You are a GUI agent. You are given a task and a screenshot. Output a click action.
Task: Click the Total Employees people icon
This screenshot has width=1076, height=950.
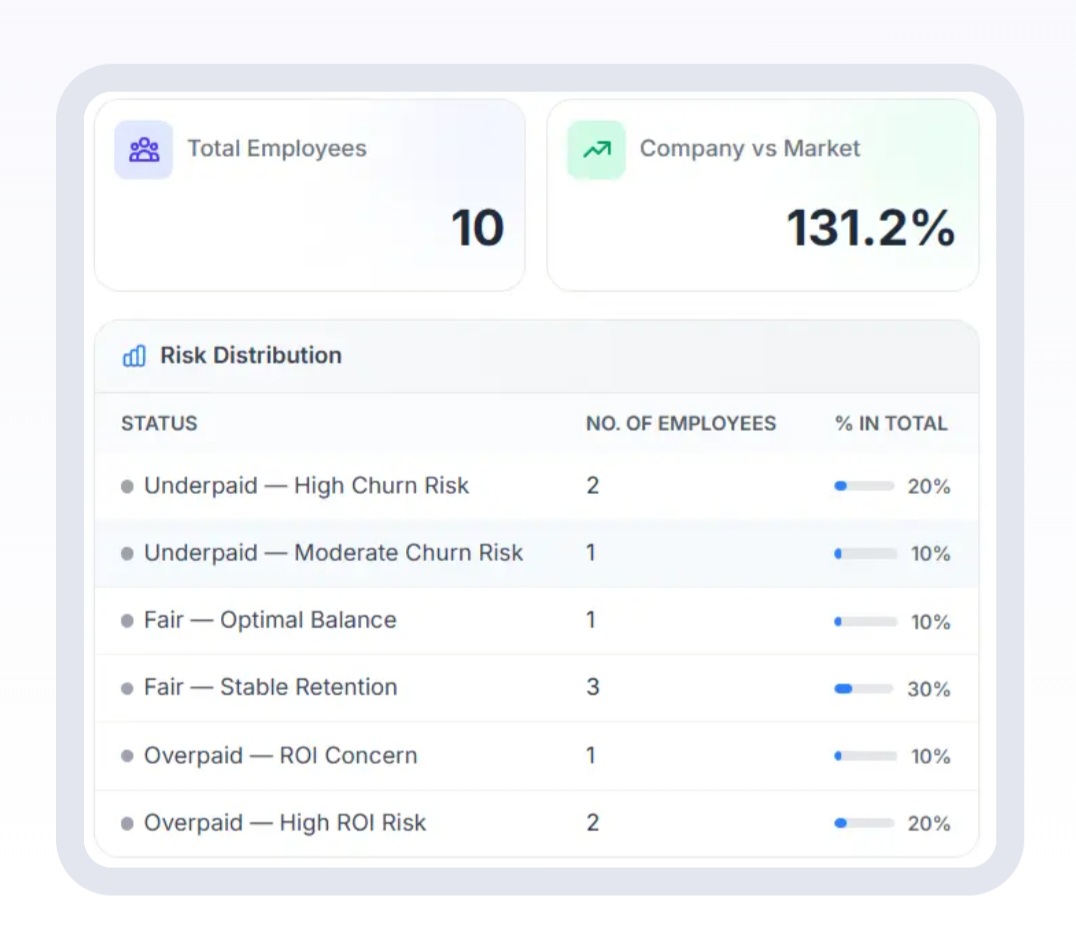click(143, 148)
